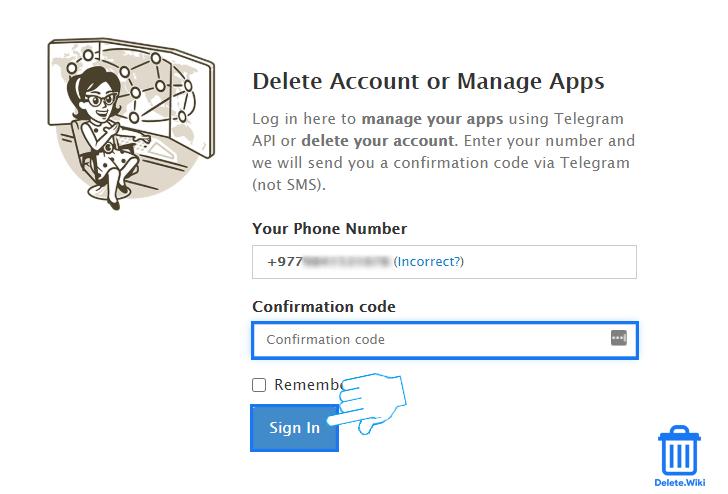Tick the Remember checkbox
The width and height of the screenshot is (728, 494).
[x=259, y=385]
